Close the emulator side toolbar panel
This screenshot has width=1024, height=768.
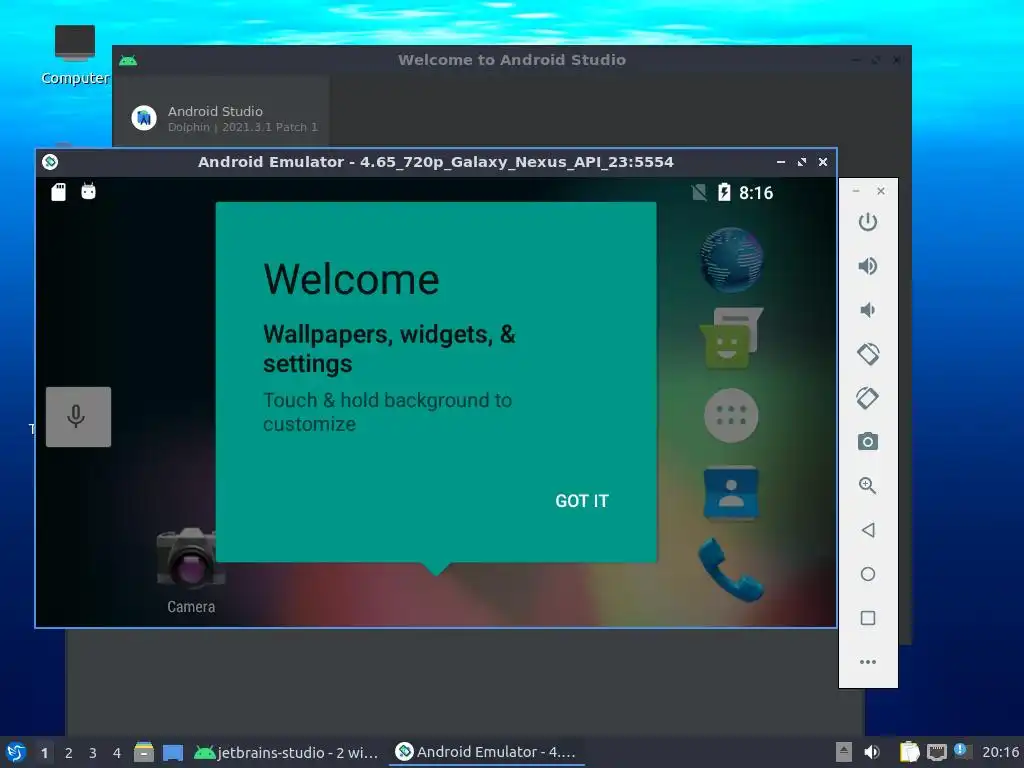881,191
